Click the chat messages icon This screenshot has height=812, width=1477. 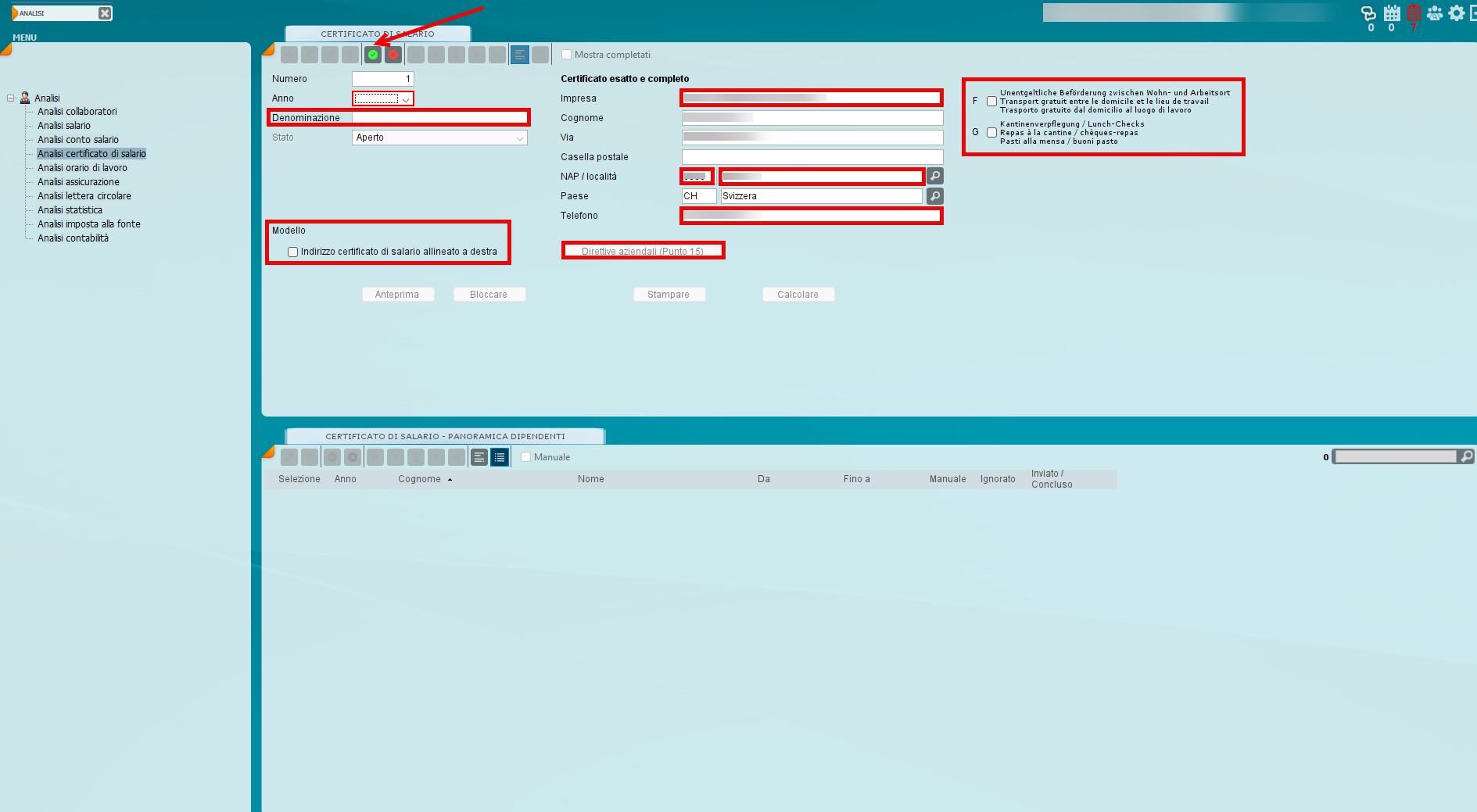(1368, 13)
